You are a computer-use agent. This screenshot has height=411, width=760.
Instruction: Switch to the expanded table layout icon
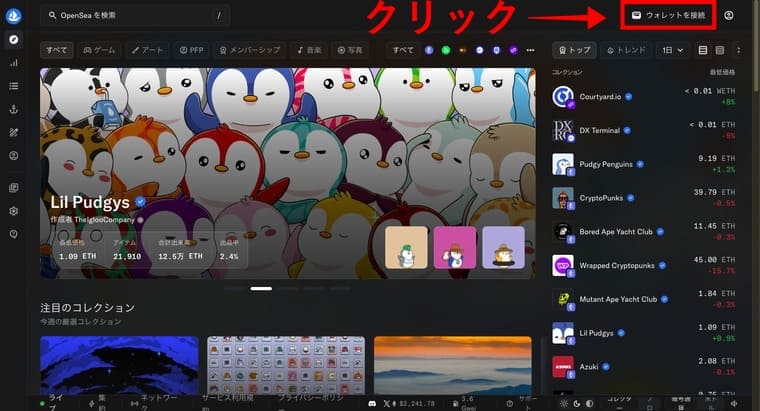pyautogui.click(x=703, y=50)
